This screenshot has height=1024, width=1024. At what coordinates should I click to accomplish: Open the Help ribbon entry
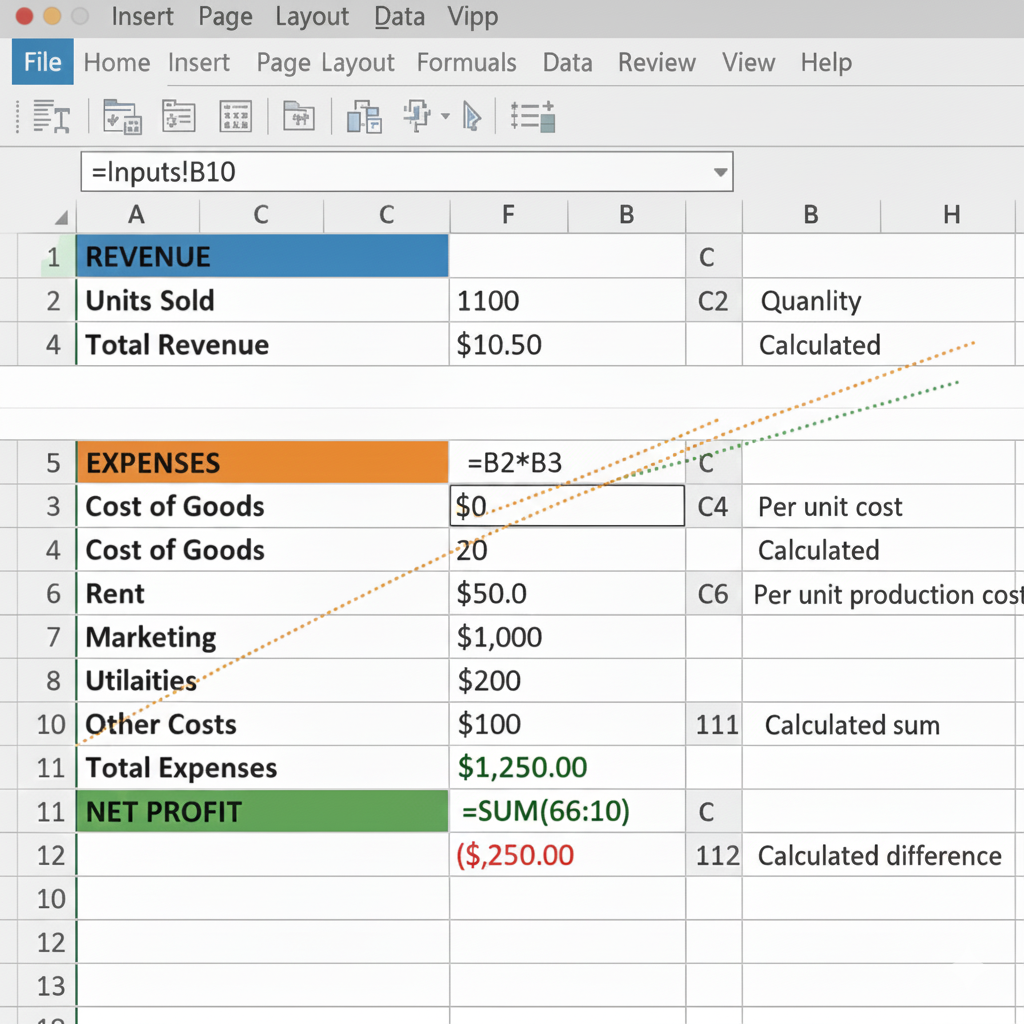tap(826, 62)
